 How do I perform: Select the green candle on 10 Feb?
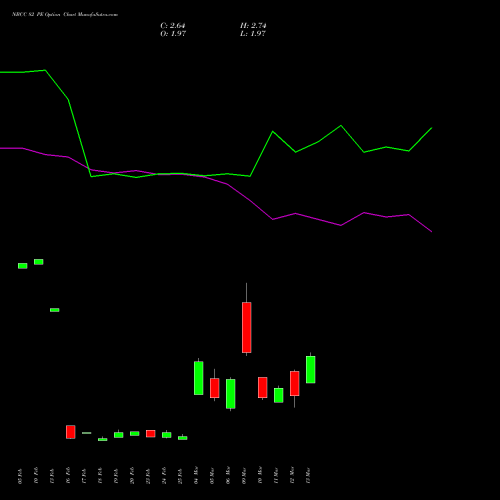(39, 262)
